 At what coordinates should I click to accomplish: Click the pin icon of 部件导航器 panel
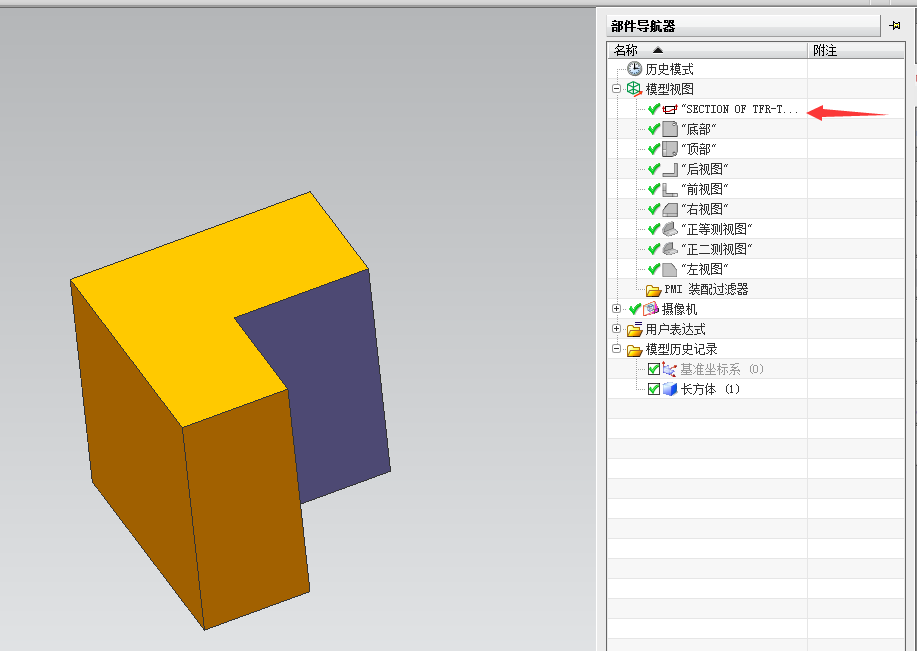895,26
